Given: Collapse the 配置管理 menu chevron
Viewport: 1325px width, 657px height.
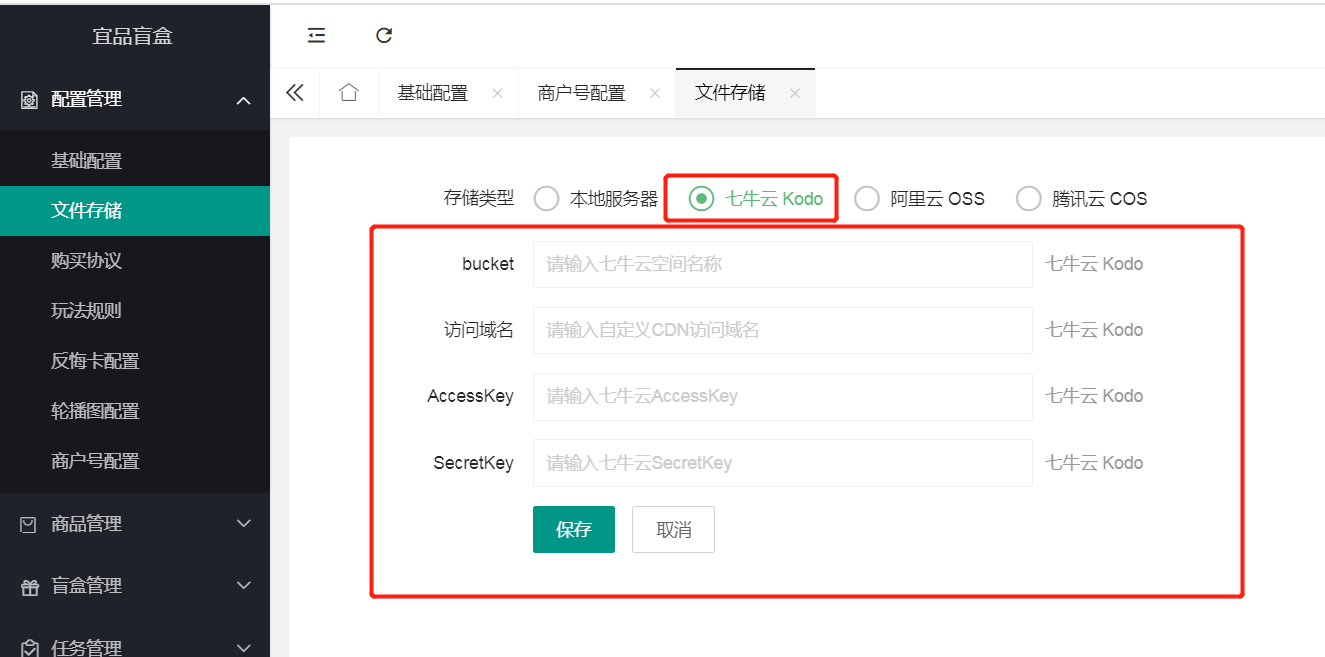Looking at the screenshot, I should tap(243, 100).
